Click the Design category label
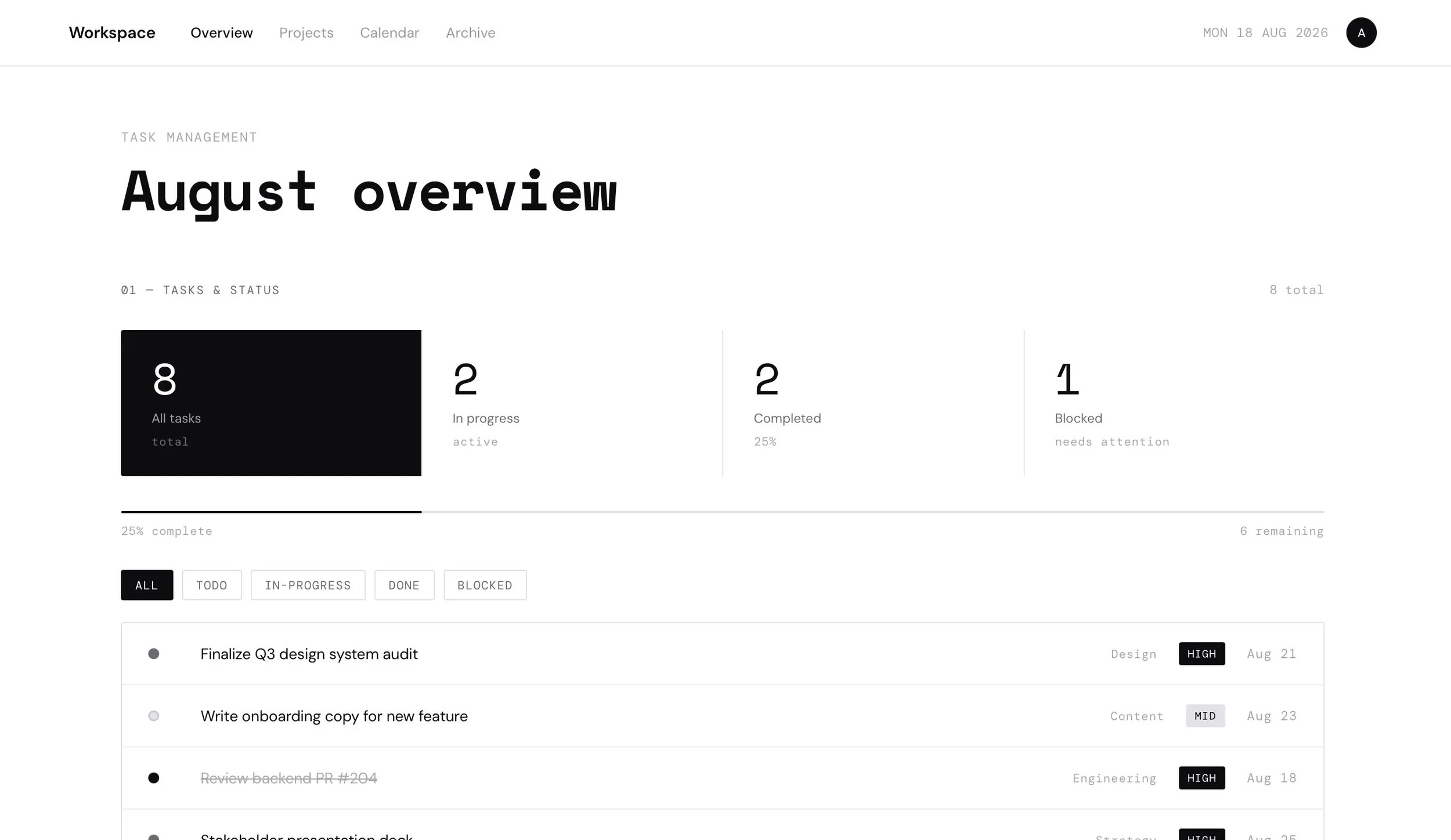 click(1134, 654)
